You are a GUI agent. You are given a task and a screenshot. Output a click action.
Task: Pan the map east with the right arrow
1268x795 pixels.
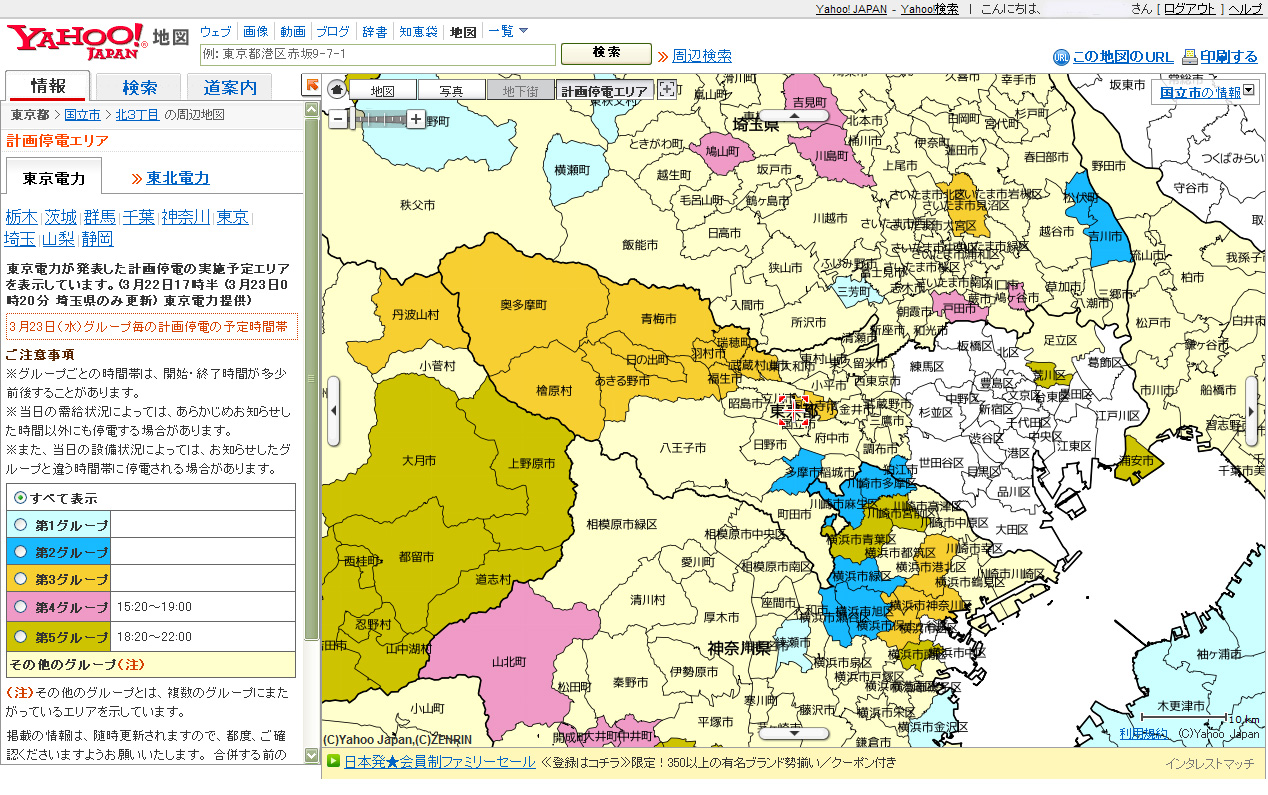[1251, 411]
